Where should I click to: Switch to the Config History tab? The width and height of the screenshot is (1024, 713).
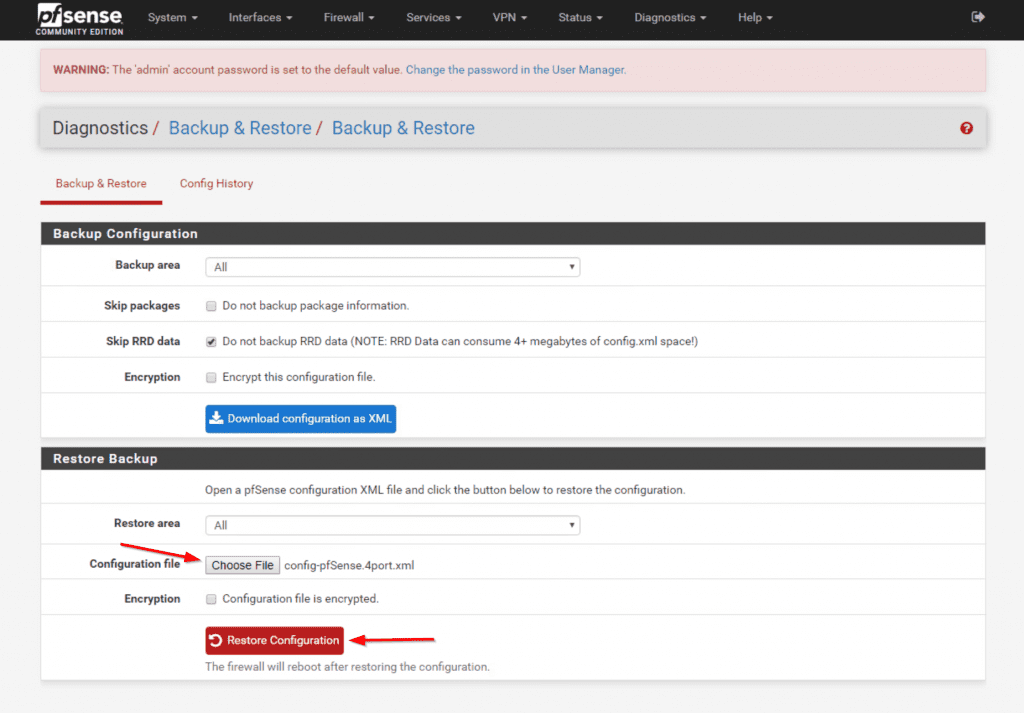[216, 183]
